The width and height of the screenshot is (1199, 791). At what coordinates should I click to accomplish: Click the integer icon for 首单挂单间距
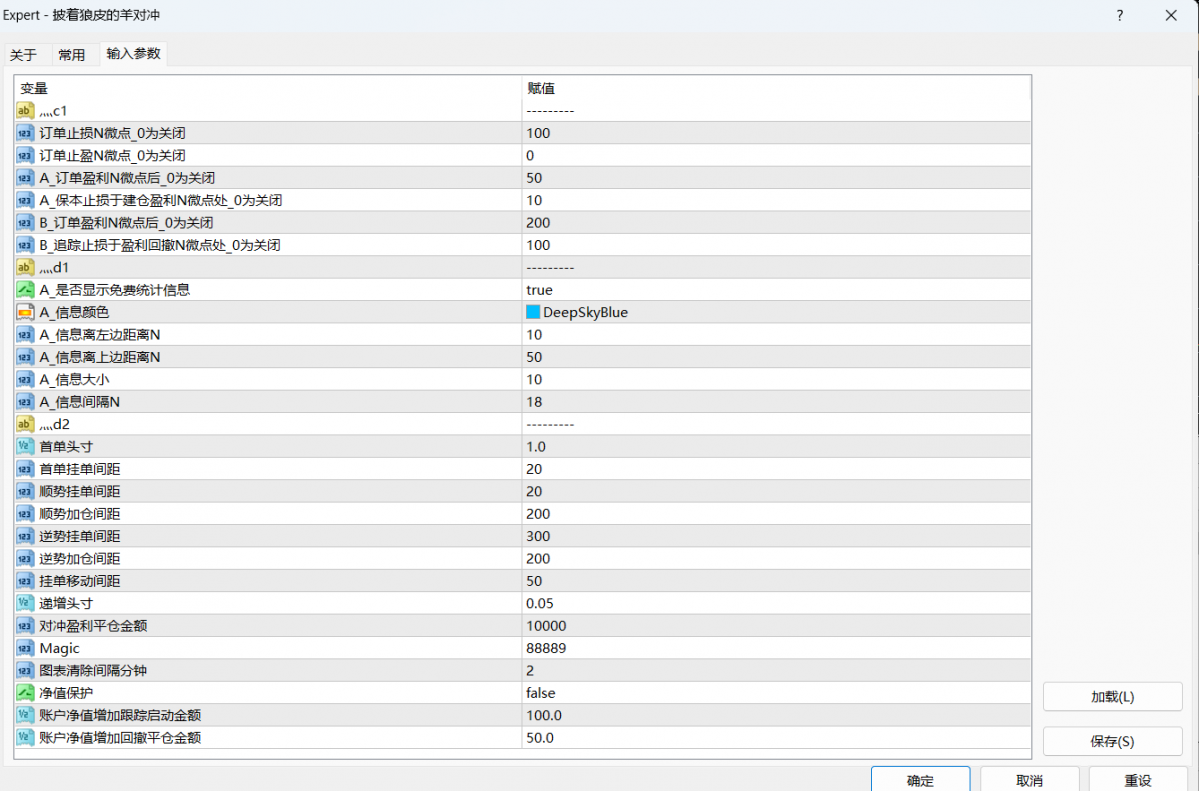tap(25, 469)
